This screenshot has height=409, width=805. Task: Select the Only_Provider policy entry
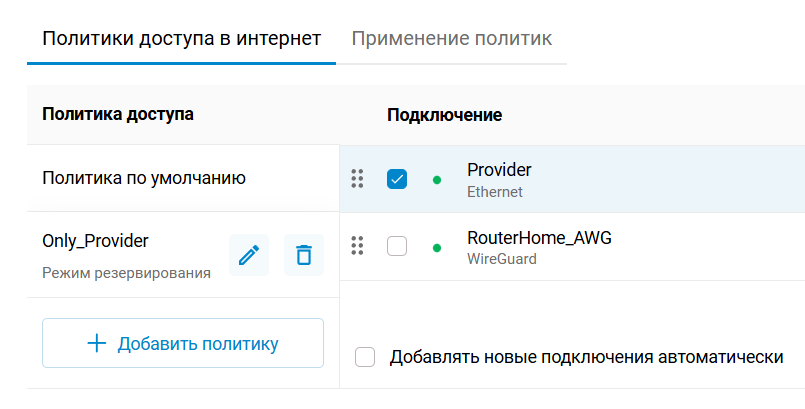(95, 241)
